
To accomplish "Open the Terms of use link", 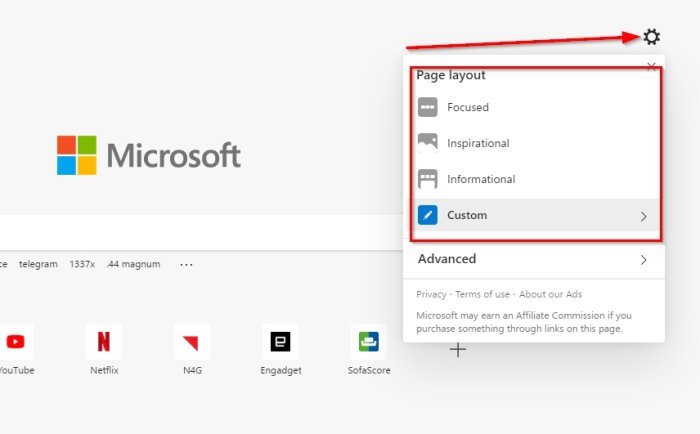I will (x=483, y=294).
